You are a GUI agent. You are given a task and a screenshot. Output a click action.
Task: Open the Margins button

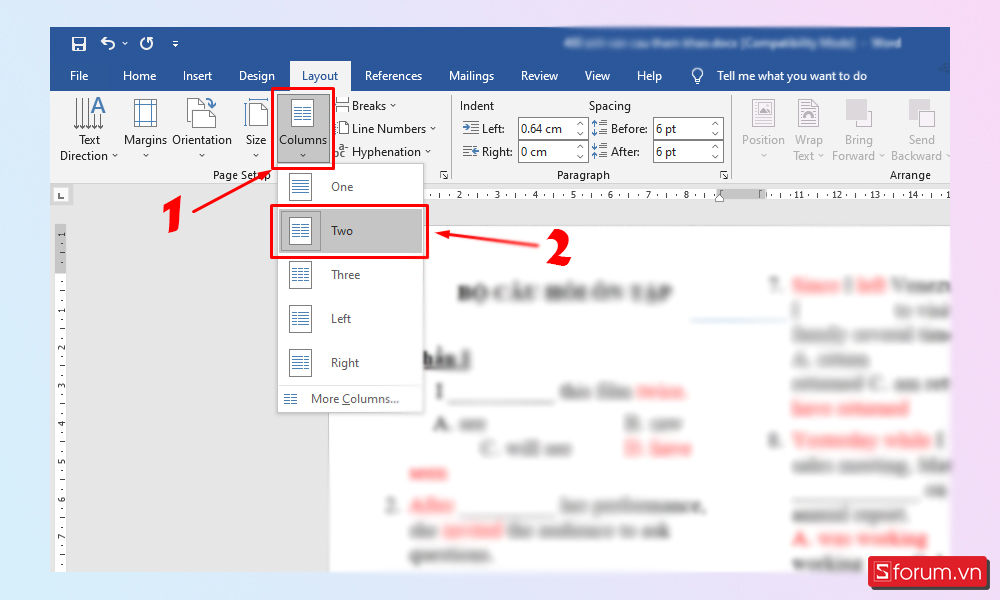[x=145, y=129]
